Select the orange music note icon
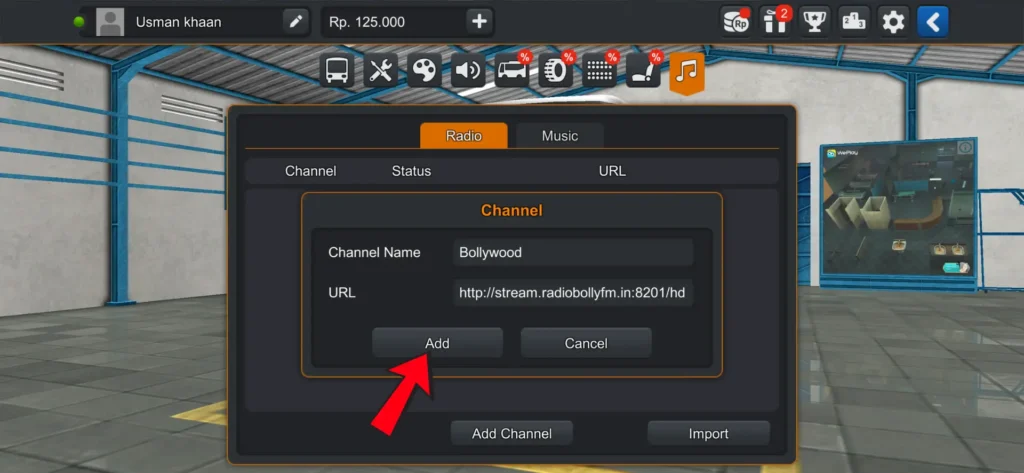Screen dimensions: 1024x473 click(x=687, y=73)
